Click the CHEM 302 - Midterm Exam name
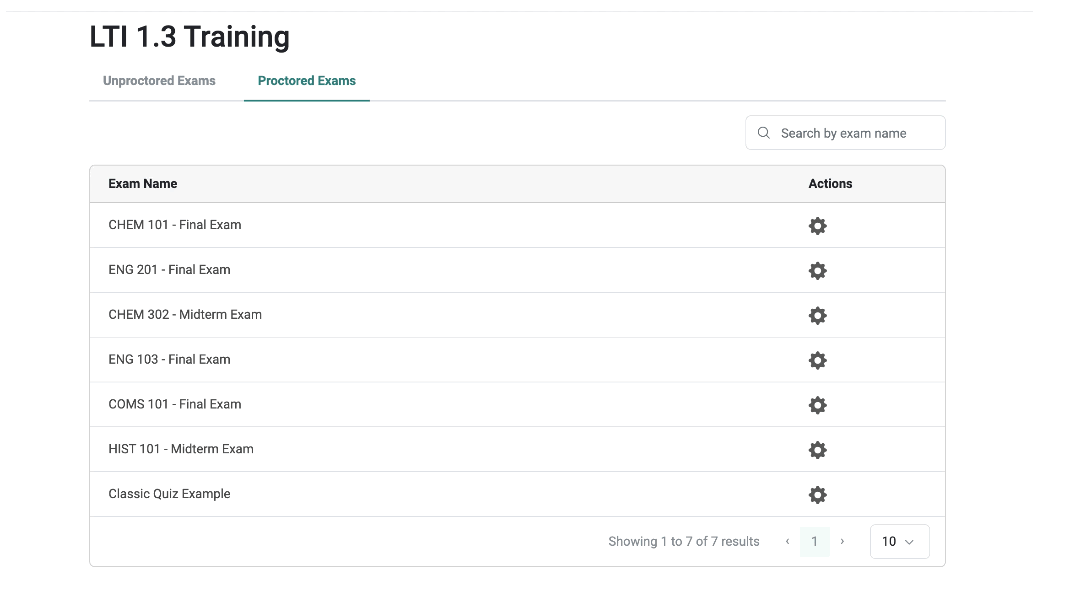This screenshot has width=1080, height=608. click(185, 314)
